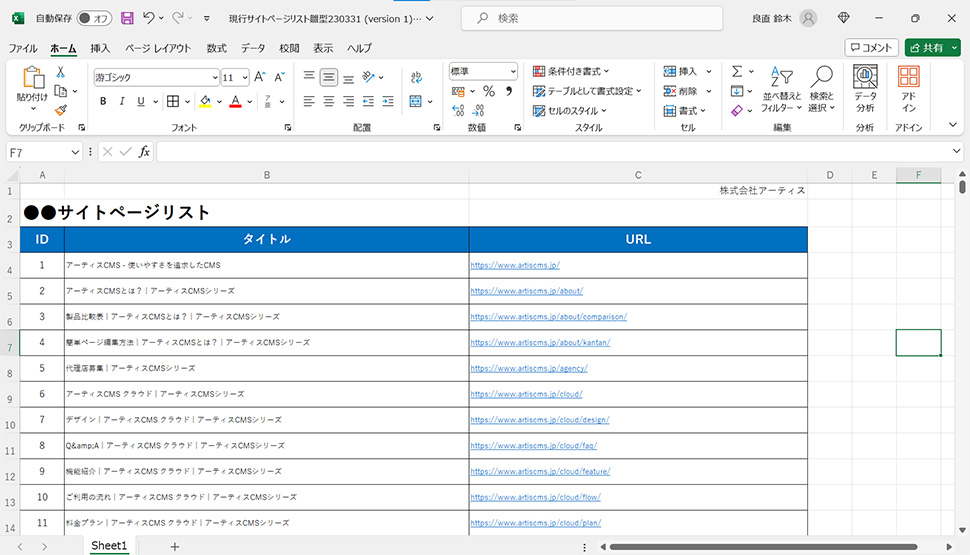The image size is (970, 555).
Task: Click the Redo arrow icon
Action: click(178, 18)
